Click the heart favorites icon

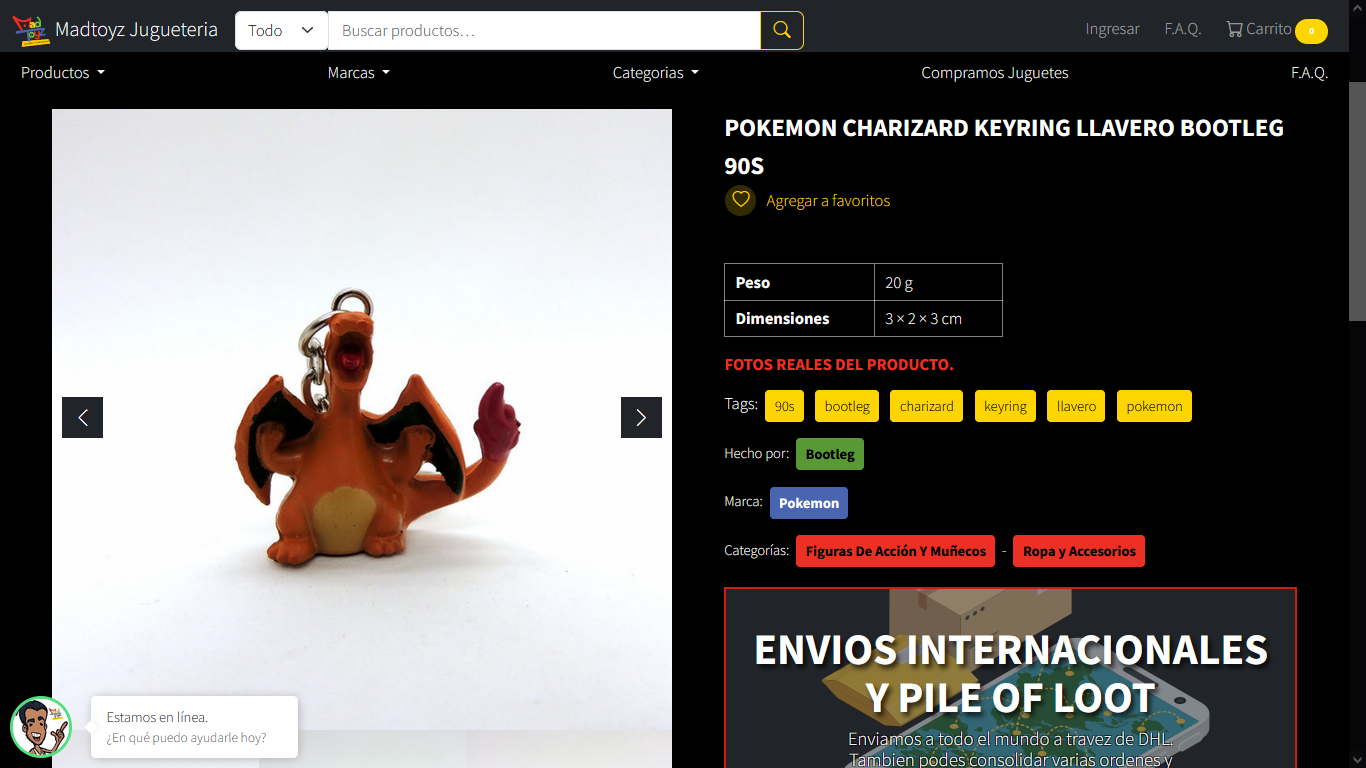[741, 200]
